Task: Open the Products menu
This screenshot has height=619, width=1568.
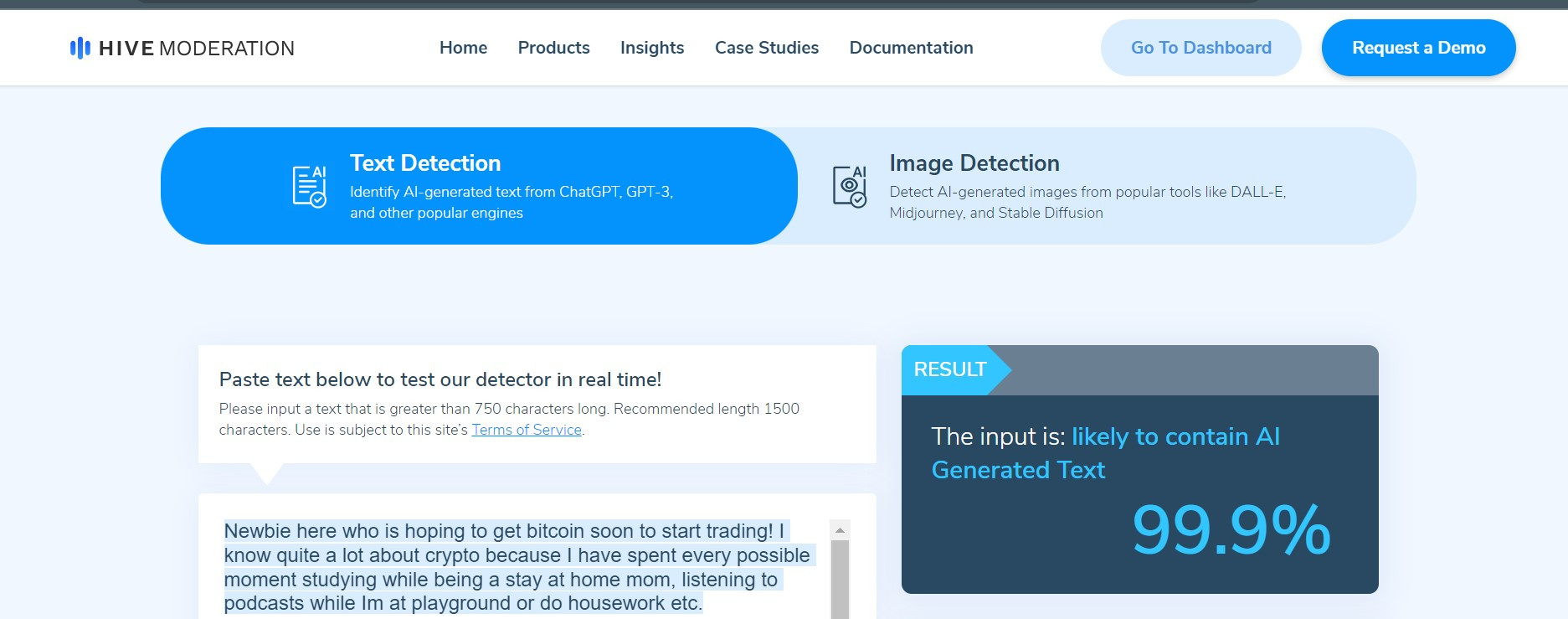Action: [553, 48]
